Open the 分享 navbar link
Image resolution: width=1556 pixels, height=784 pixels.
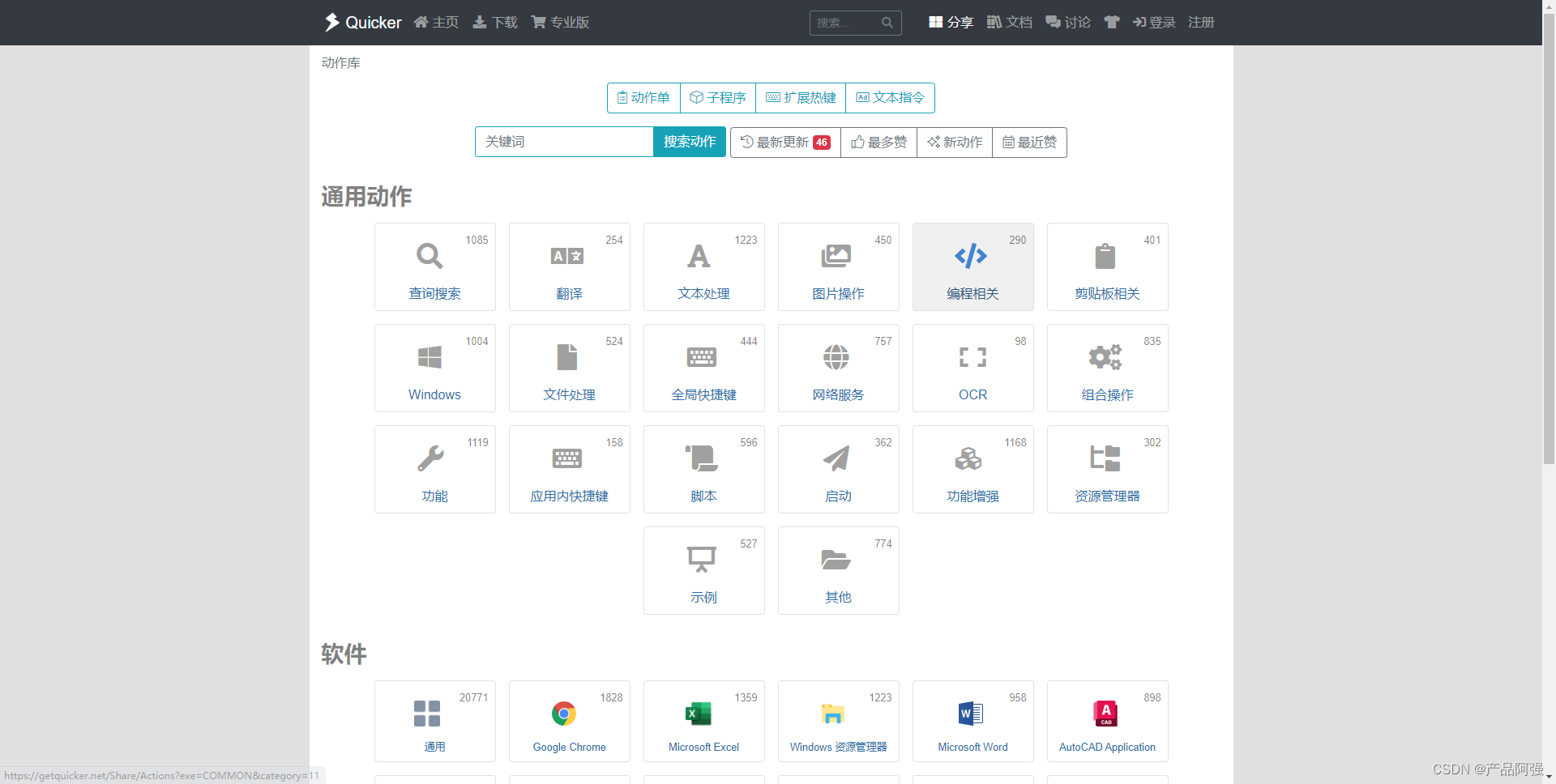(x=951, y=22)
